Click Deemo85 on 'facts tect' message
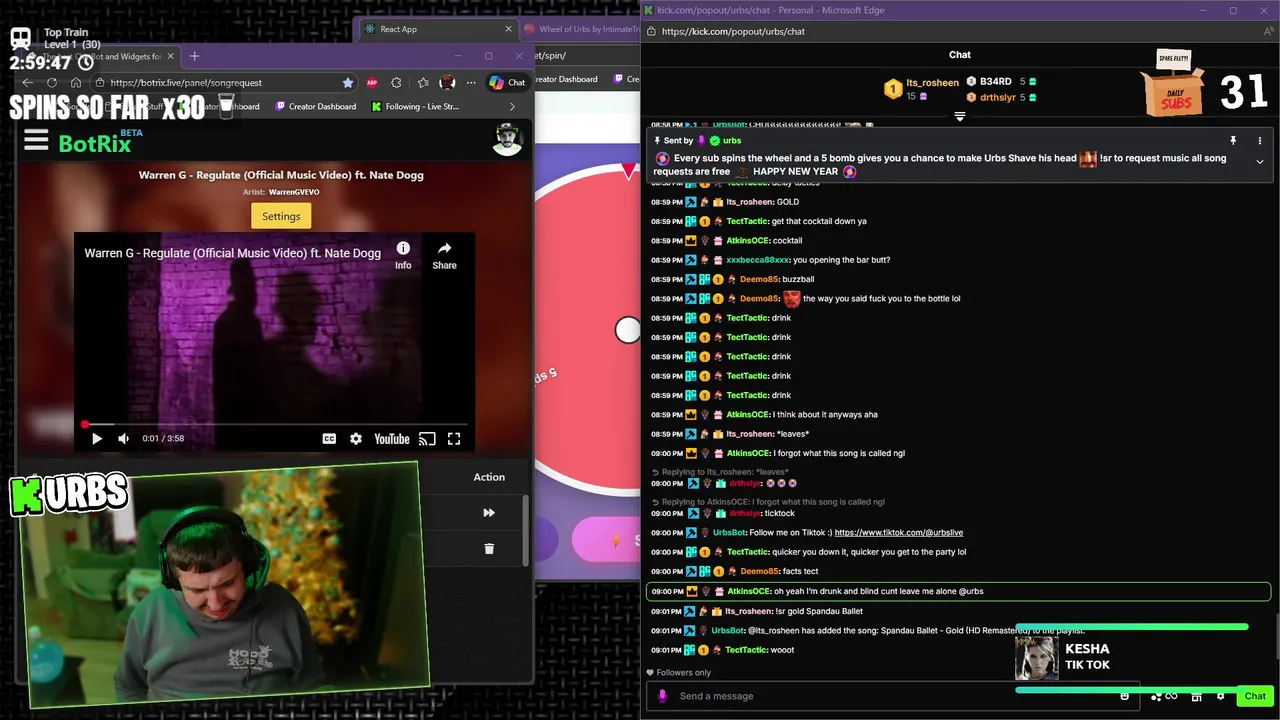The height and width of the screenshot is (720, 1280). pos(759,572)
